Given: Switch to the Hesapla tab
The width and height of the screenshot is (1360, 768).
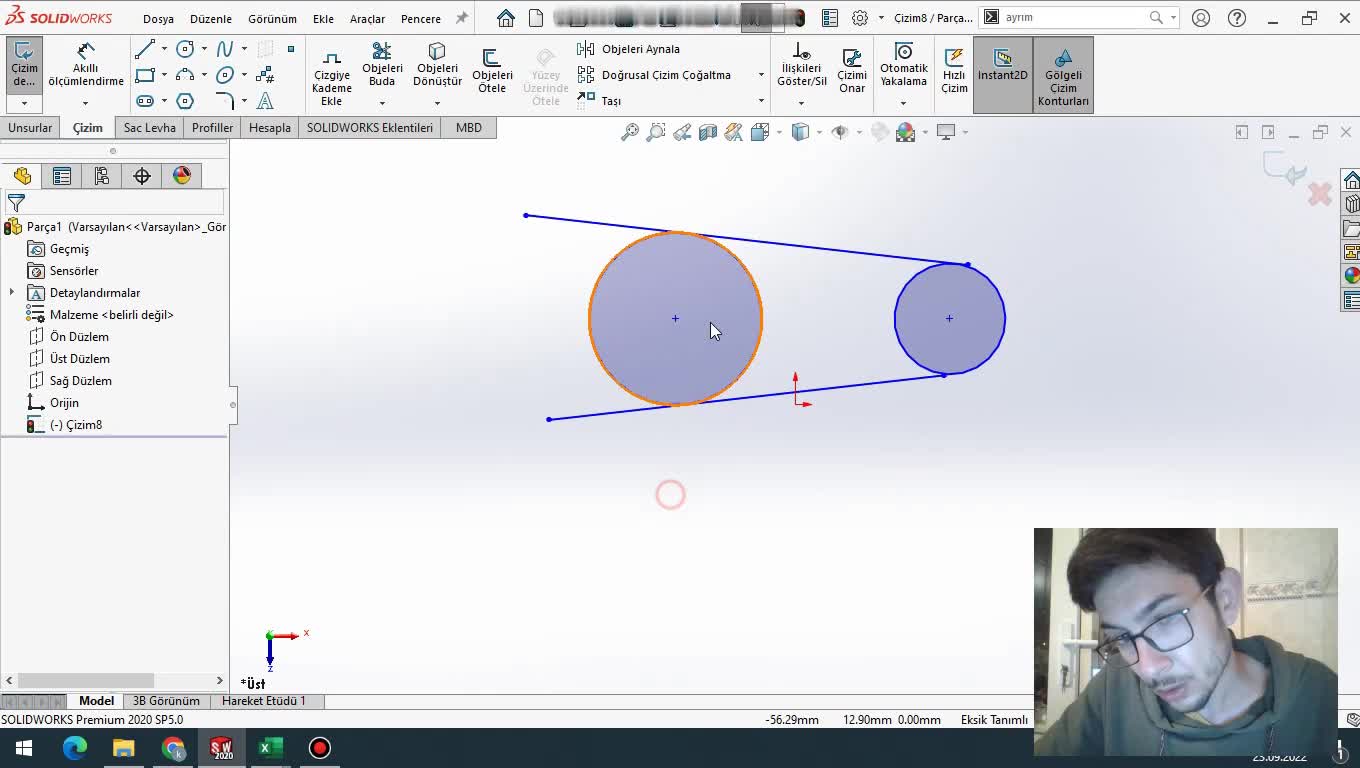Looking at the screenshot, I should 270,128.
